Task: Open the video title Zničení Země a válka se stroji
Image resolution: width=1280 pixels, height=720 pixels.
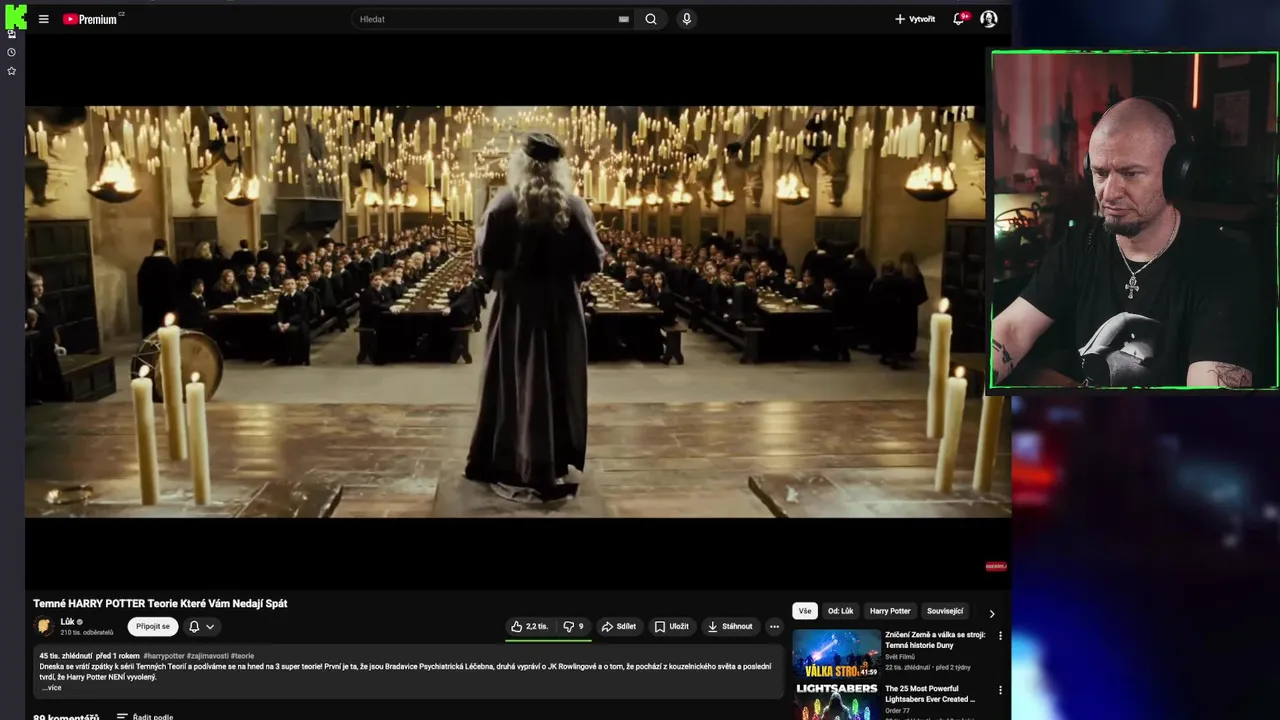Action: [x=935, y=640]
